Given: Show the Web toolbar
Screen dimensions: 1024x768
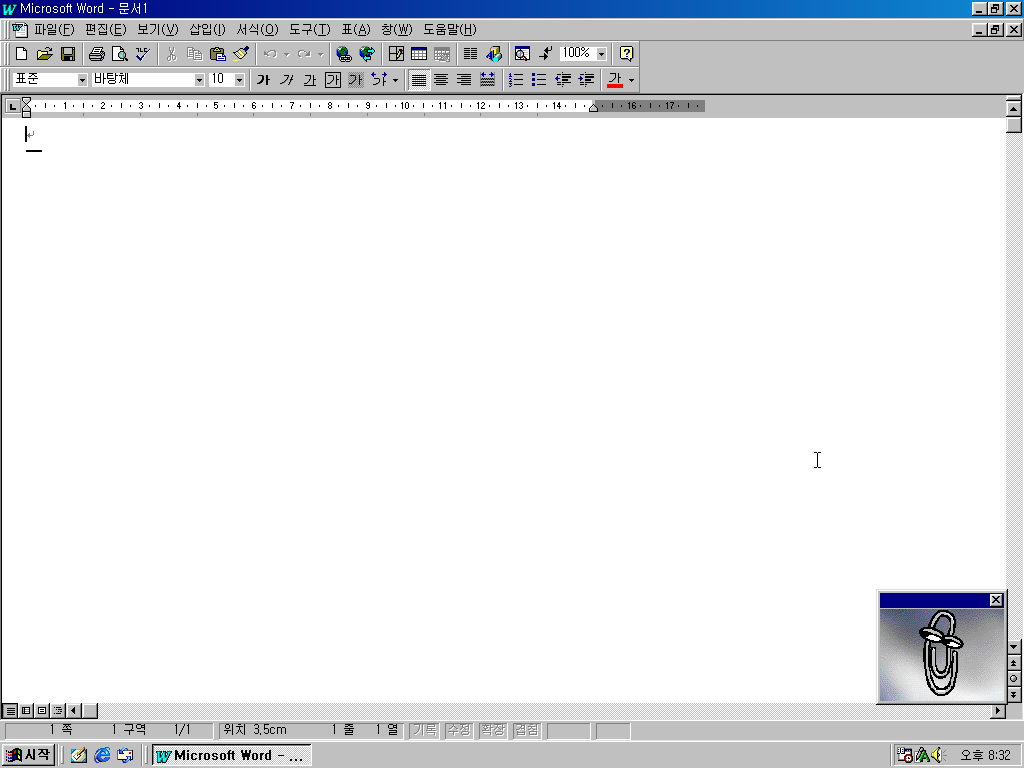Looking at the screenshot, I should (367, 54).
